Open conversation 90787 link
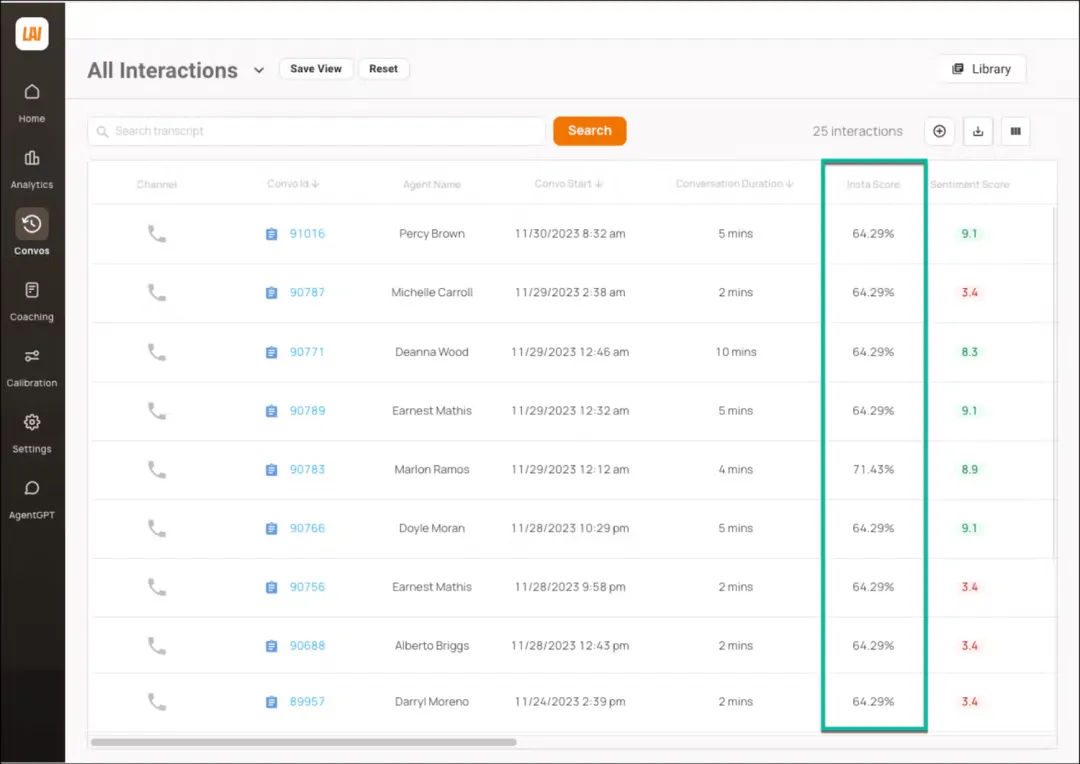Viewport: 1080px width, 764px height. (307, 292)
